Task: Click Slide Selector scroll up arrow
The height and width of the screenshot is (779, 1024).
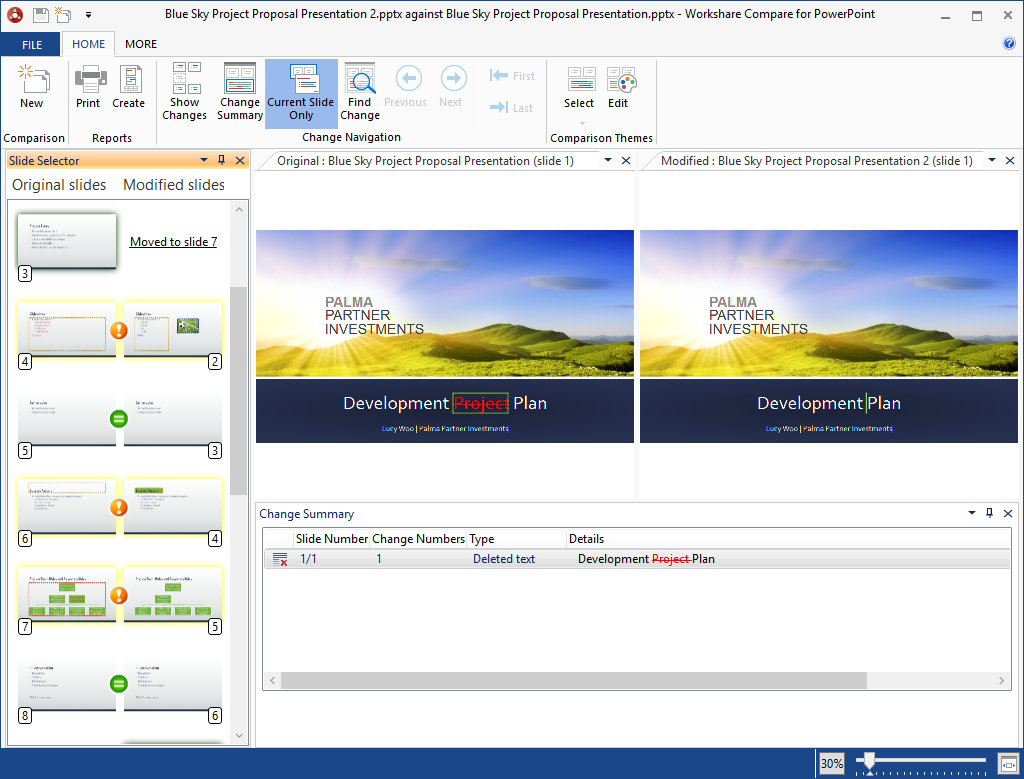Action: tap(239, 210)
